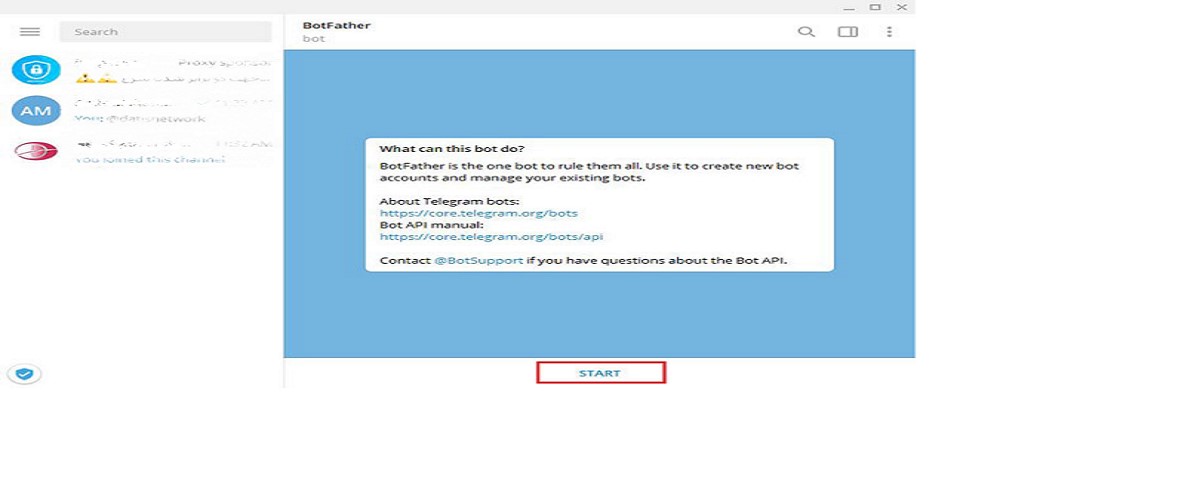The image size is (1200, 500).
Task: Click the @BotSupport mention link
Action: click(478, 261)
